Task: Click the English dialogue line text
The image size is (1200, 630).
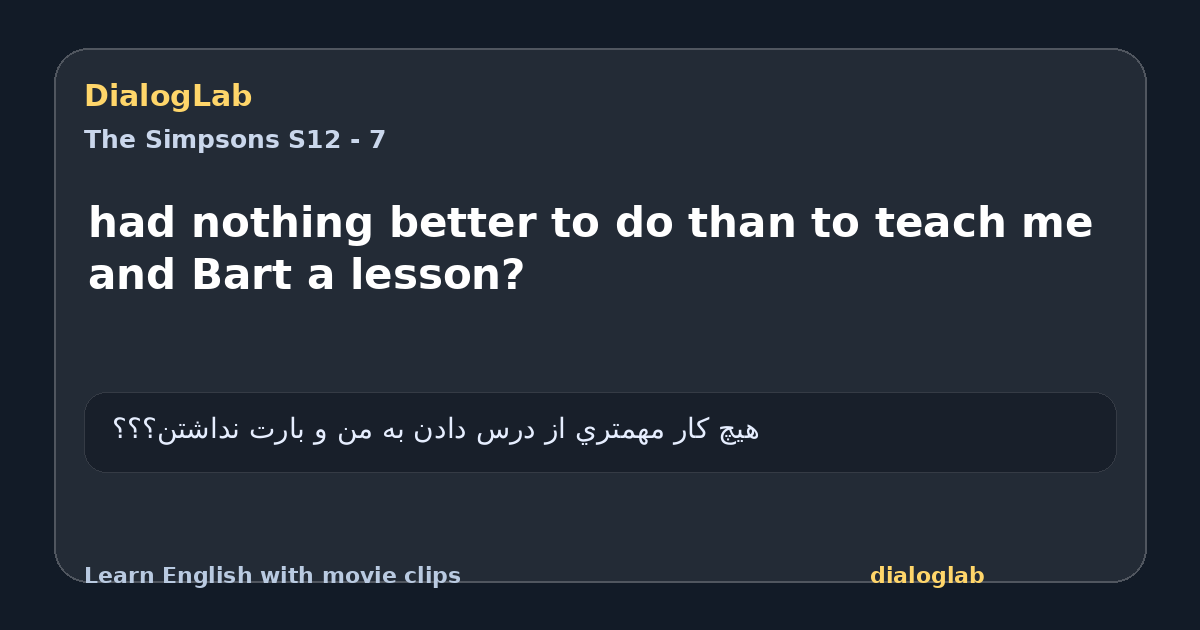Action: [x=590, y=248]
